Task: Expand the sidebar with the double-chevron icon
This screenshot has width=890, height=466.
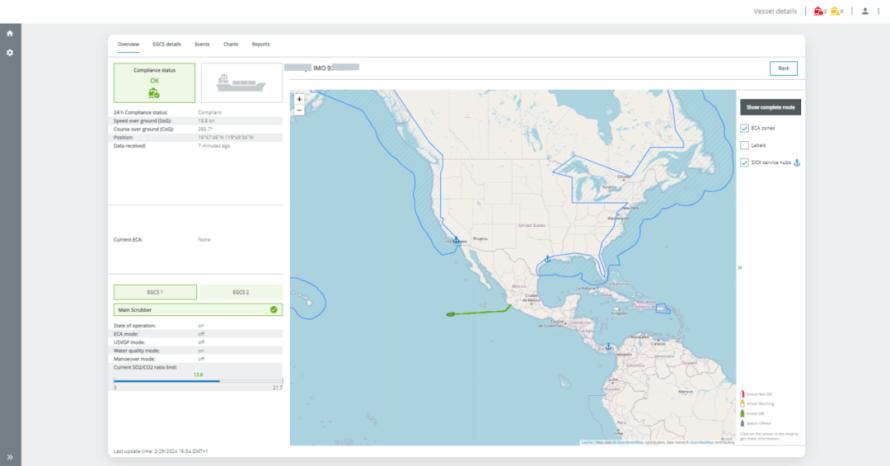Action: (10, 456)
